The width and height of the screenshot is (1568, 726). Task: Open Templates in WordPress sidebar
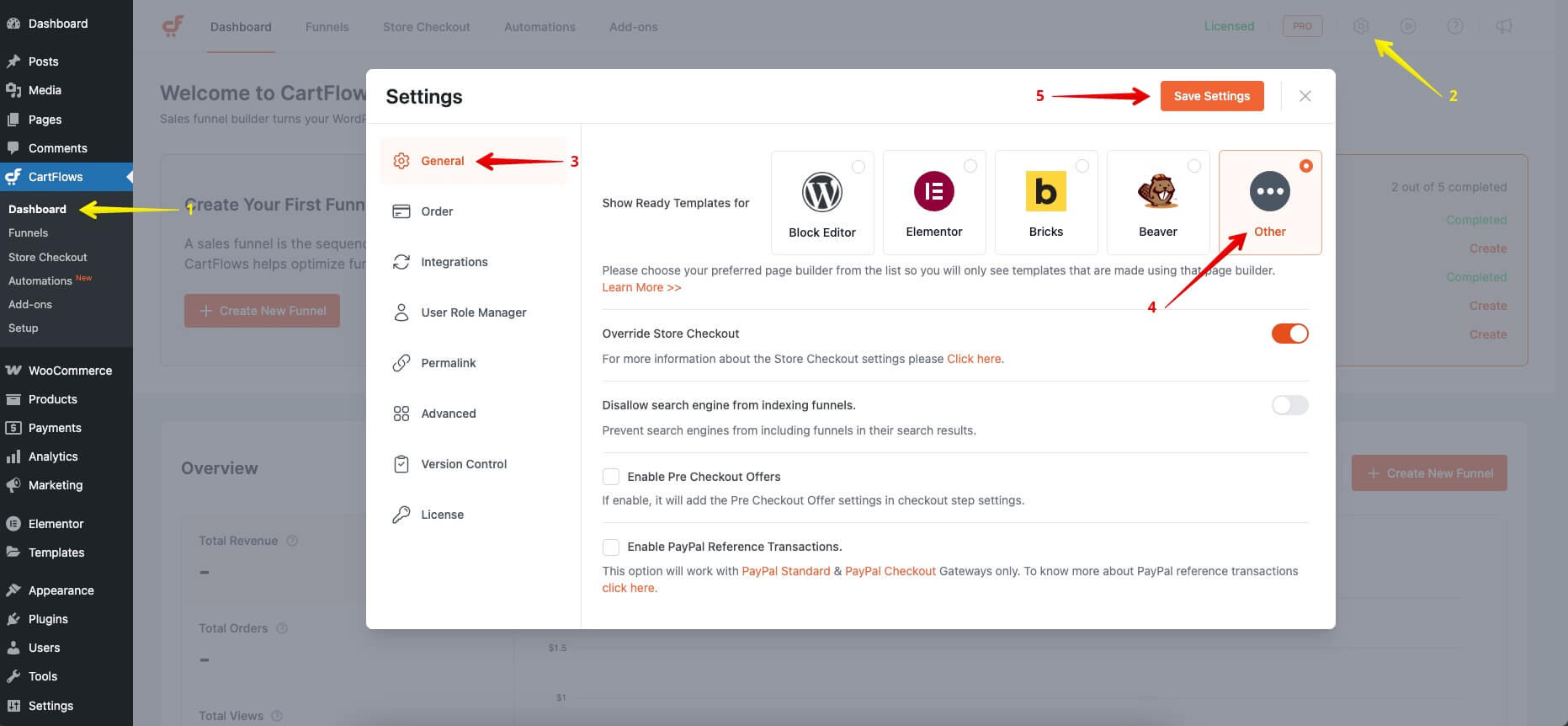point(66,553)
